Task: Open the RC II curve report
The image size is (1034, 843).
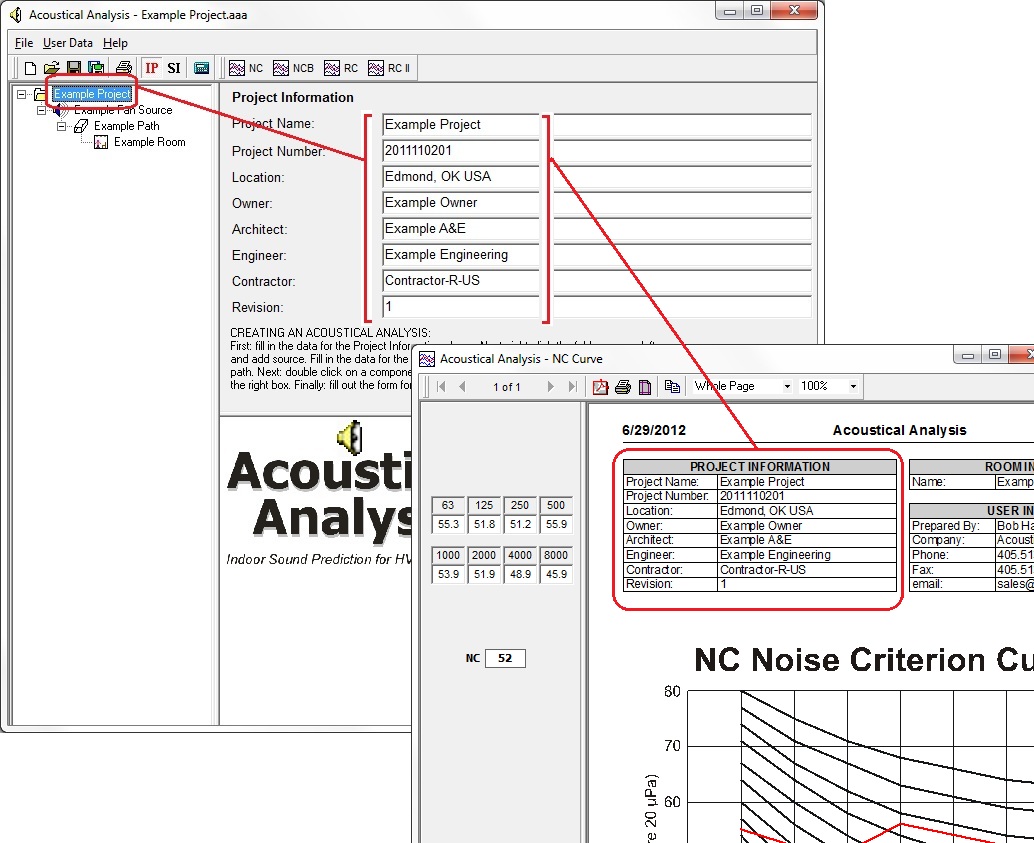Action: [x=389, y=68]
